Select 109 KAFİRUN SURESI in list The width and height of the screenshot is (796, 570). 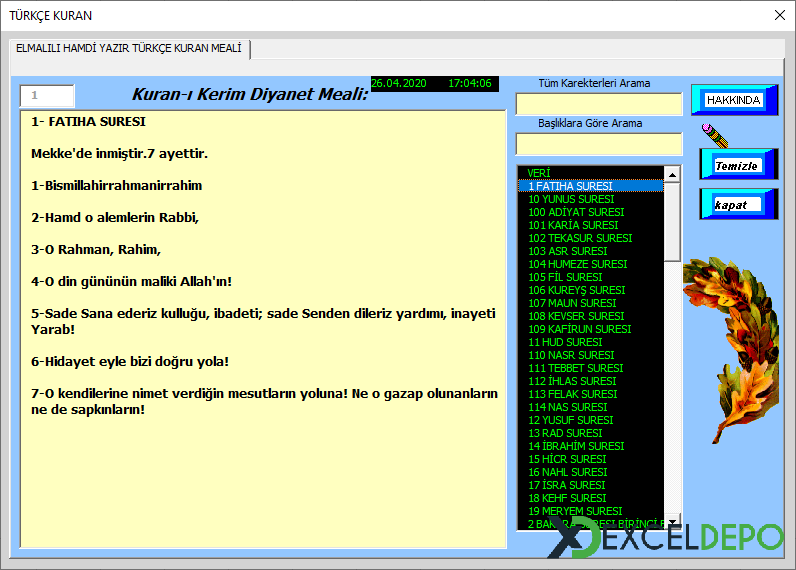click(591, 329)
